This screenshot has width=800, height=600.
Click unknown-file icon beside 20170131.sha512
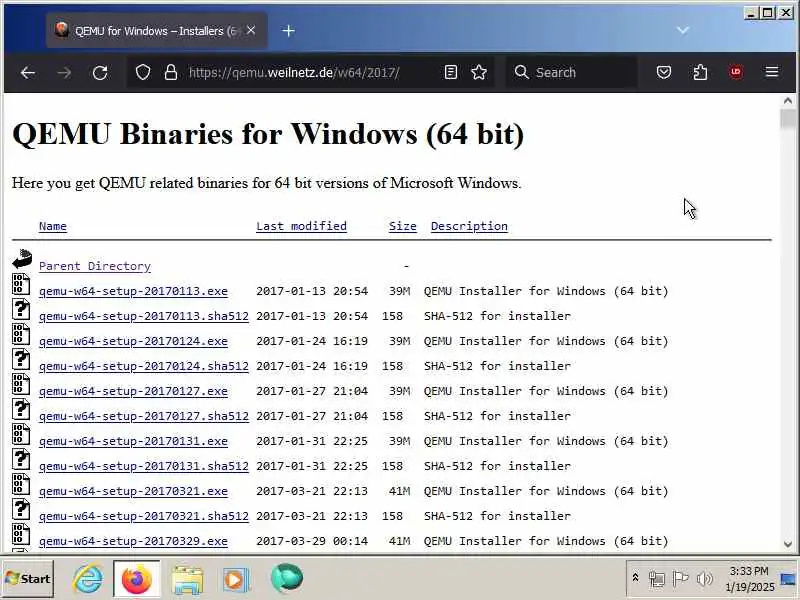point(21,459)
